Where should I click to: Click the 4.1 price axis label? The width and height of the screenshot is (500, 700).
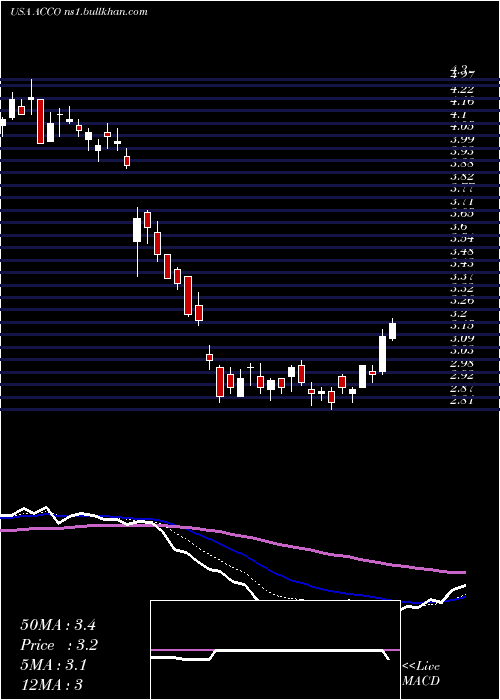[x=459, y=115]
